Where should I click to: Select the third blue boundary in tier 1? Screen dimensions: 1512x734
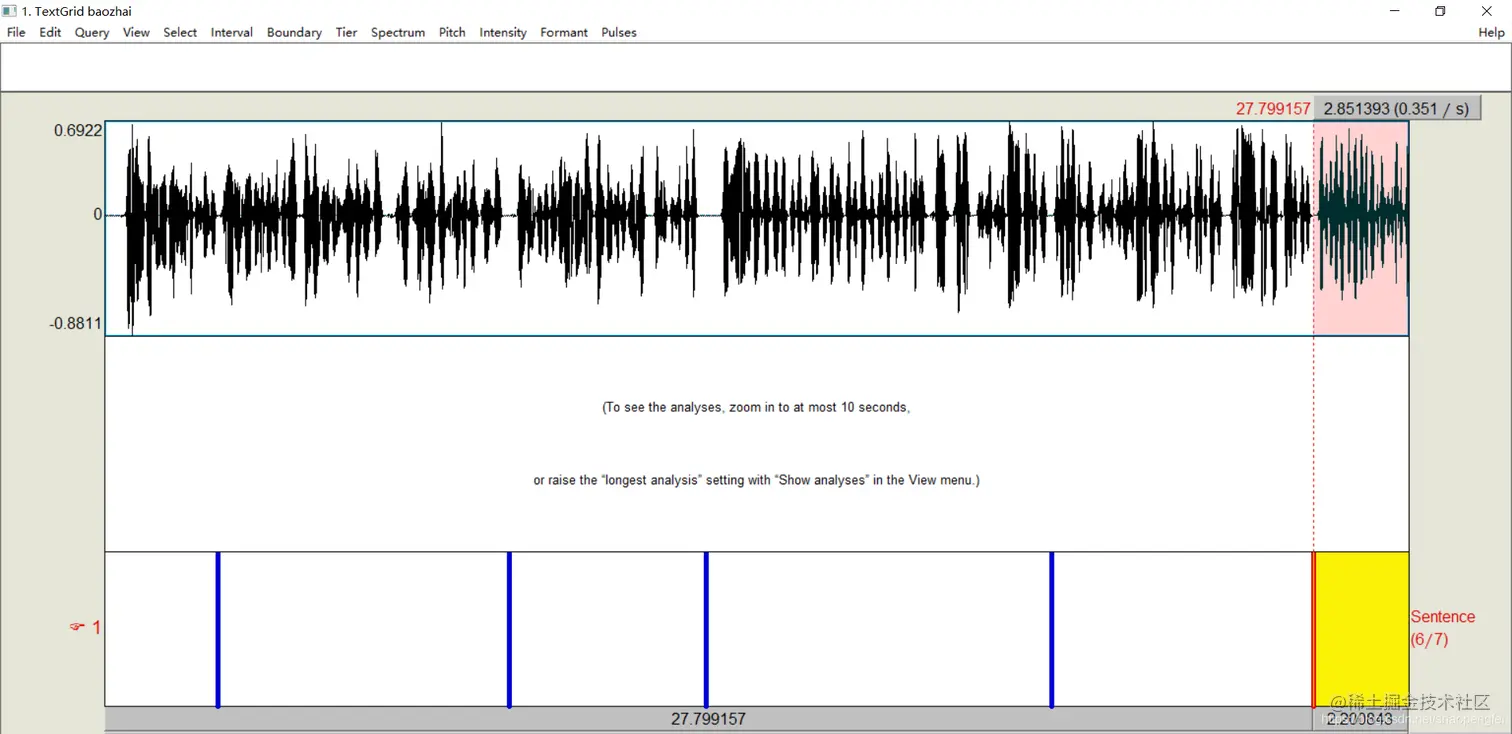706,629
